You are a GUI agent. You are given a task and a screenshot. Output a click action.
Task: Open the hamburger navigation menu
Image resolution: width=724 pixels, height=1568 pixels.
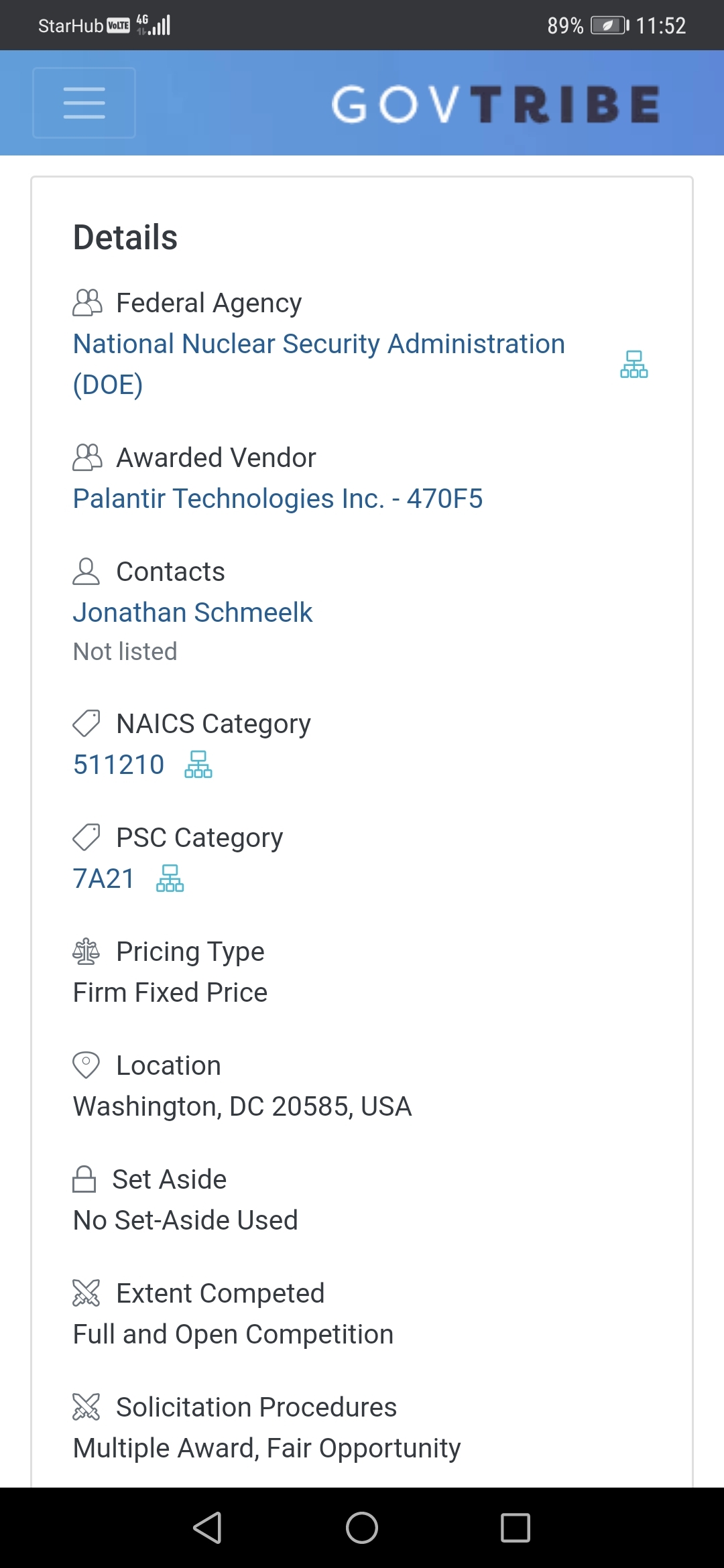(84, 103)
